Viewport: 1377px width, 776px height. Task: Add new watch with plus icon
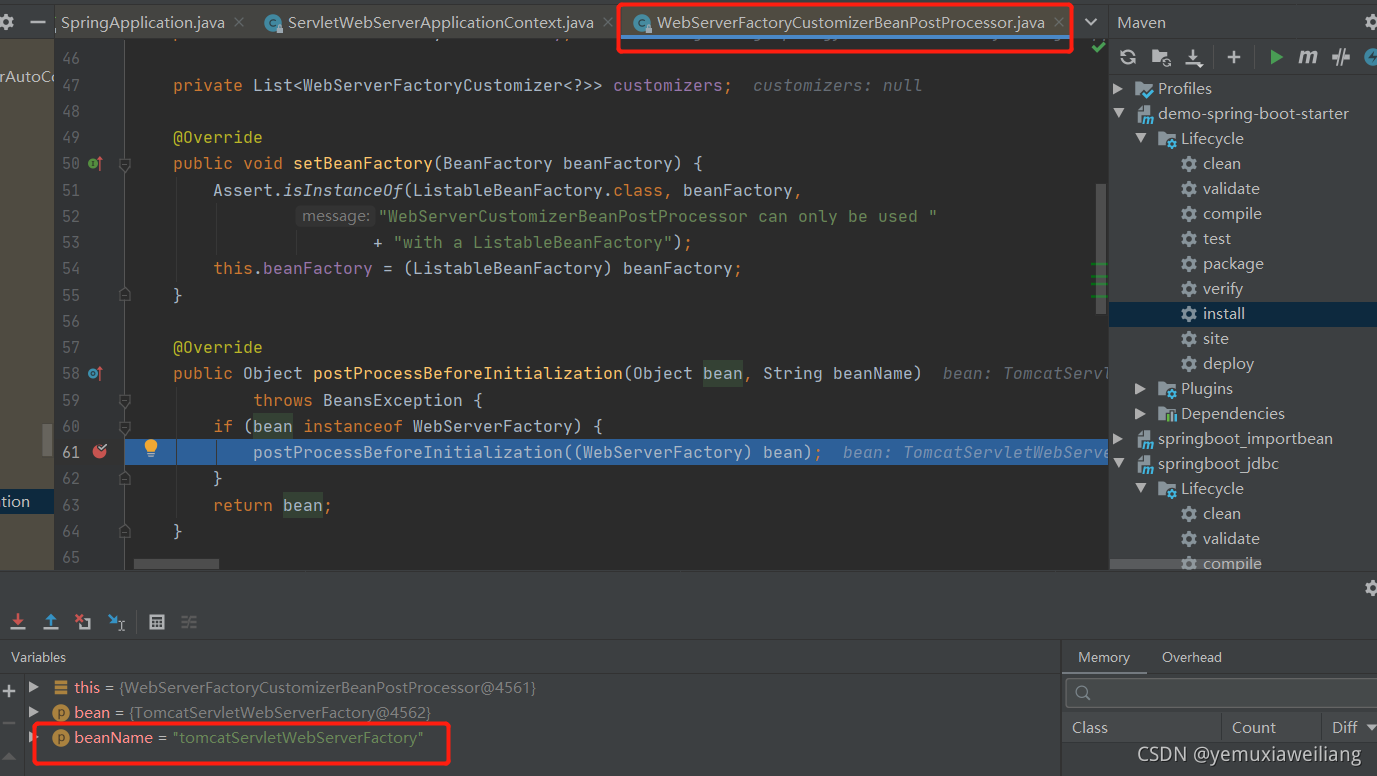point(9,690)
